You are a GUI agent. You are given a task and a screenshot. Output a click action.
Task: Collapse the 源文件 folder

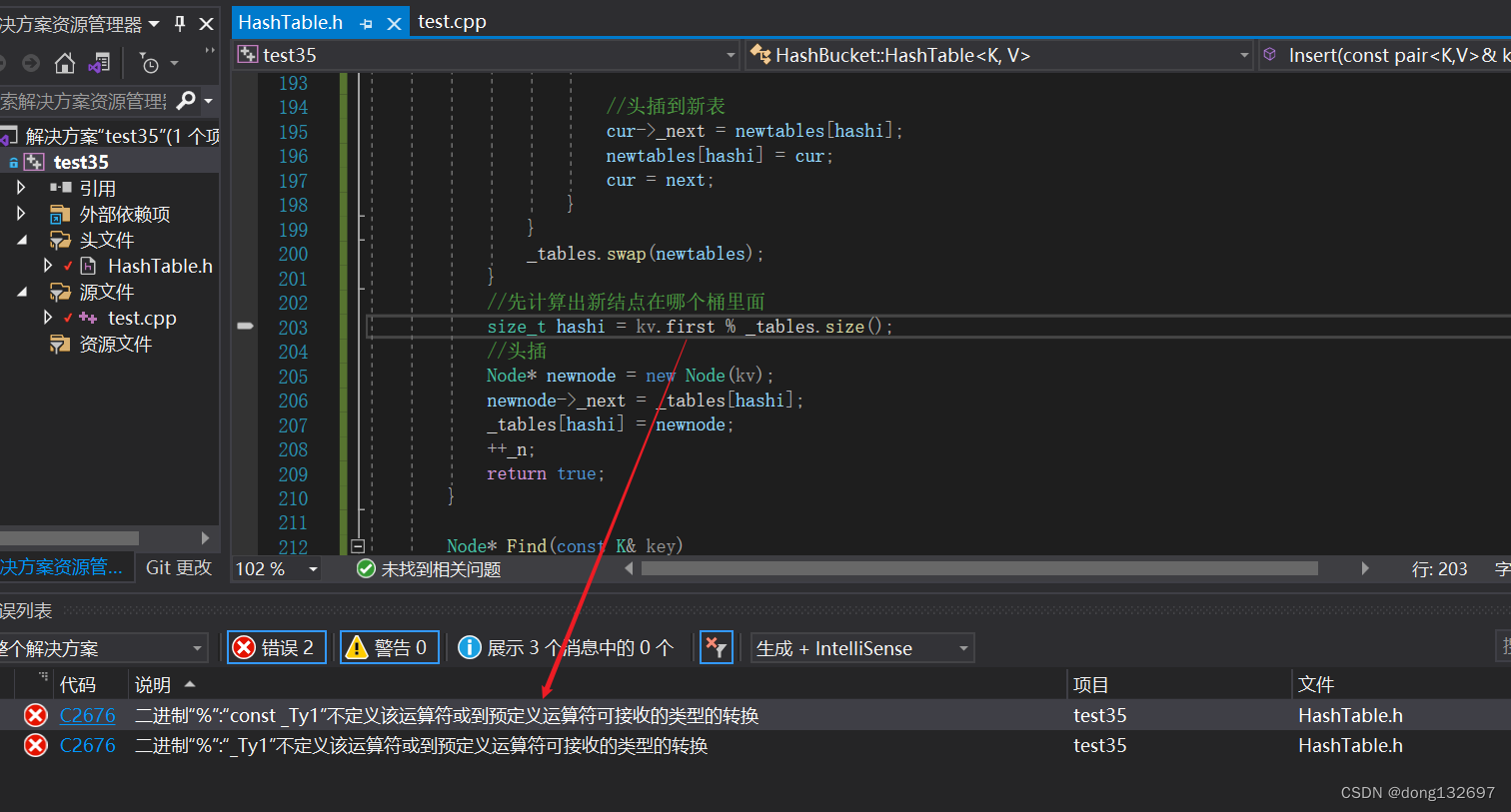(22, 292)
